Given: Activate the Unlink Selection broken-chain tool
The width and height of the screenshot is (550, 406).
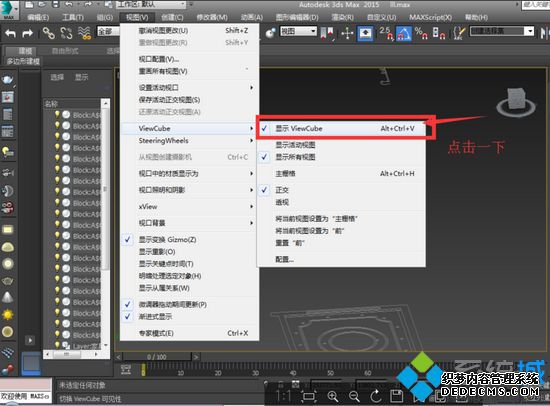Looking at the screenshot, I should [x=66, y=33].
